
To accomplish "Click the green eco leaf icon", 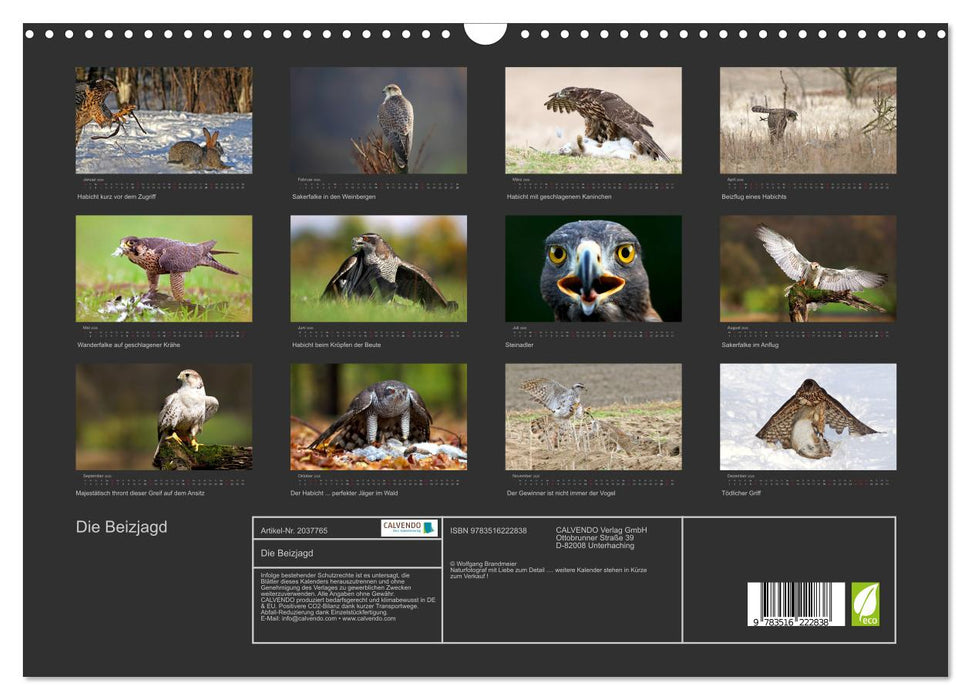I will pyautogui.click(x=865, y=604).
